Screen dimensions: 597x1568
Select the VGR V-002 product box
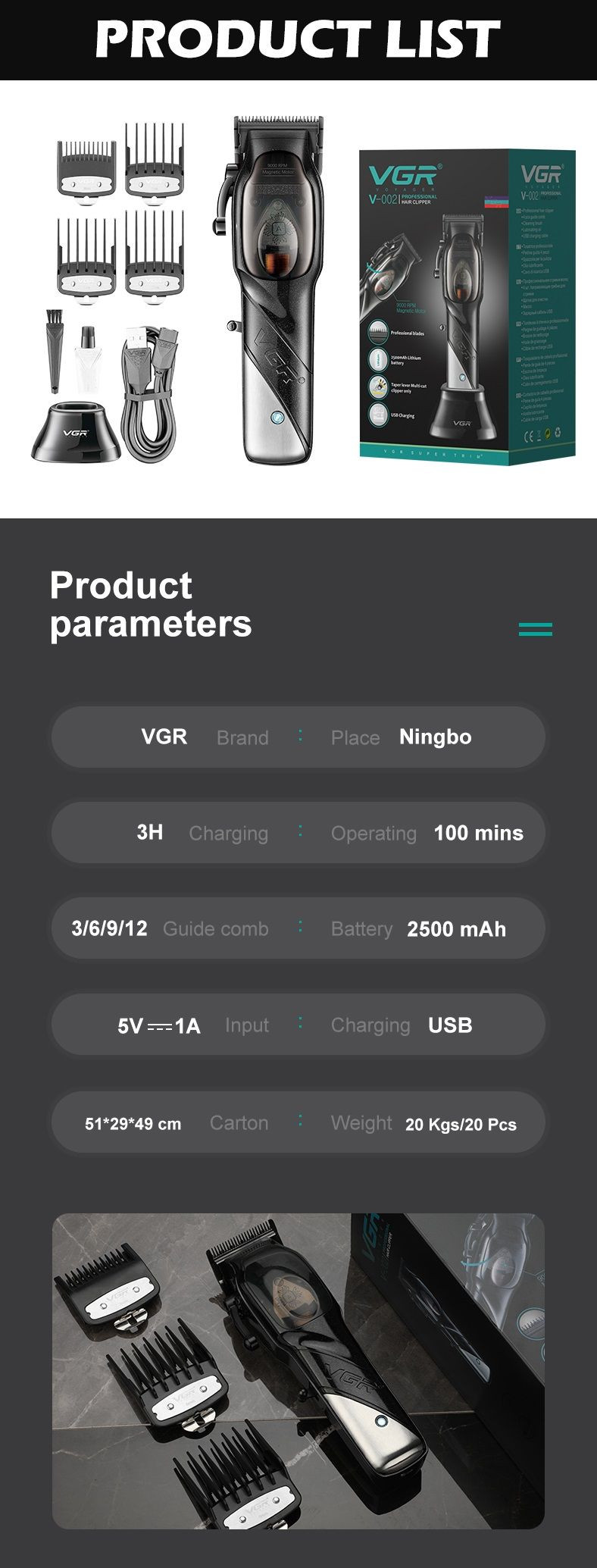467,307
